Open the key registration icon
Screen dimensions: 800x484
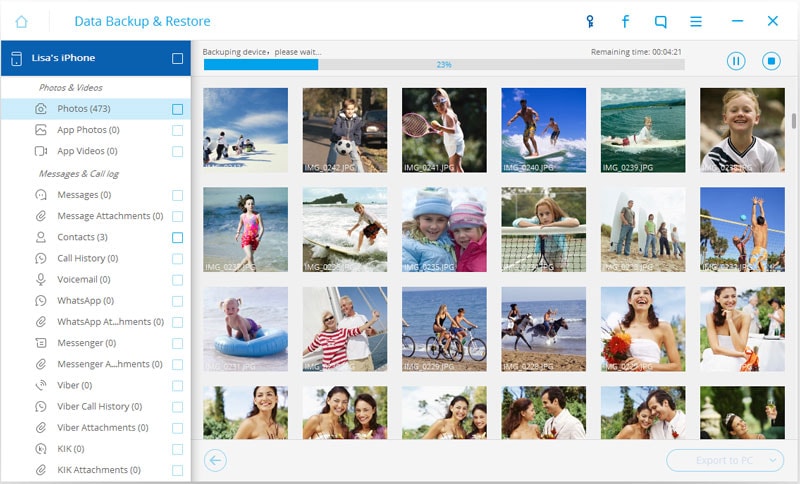(590, 21)
